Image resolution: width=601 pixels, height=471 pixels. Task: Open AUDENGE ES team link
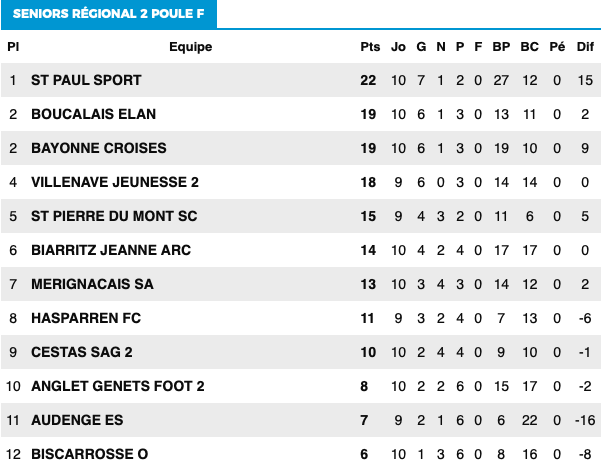pos(77,420)
